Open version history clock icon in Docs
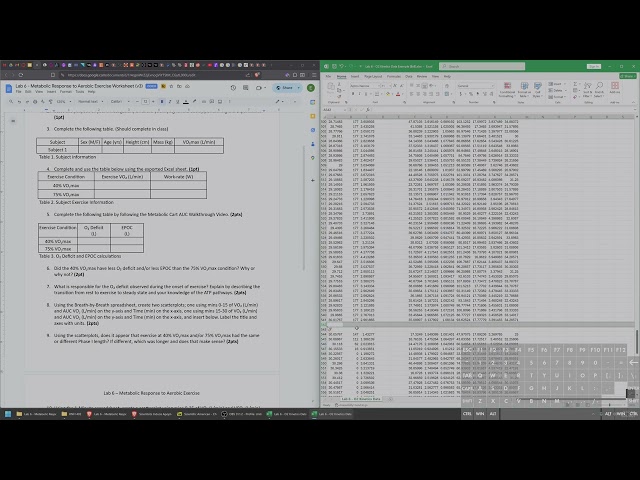 (233, 88)
